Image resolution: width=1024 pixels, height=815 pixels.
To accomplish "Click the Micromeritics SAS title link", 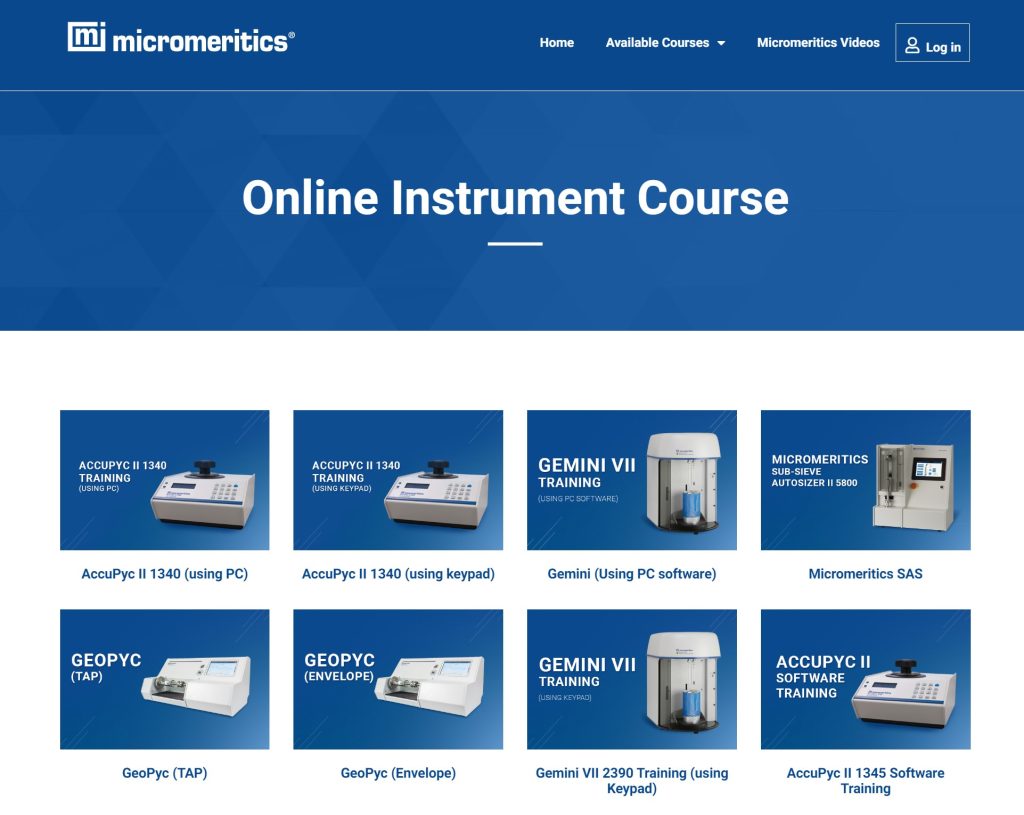I will point(865,574).
